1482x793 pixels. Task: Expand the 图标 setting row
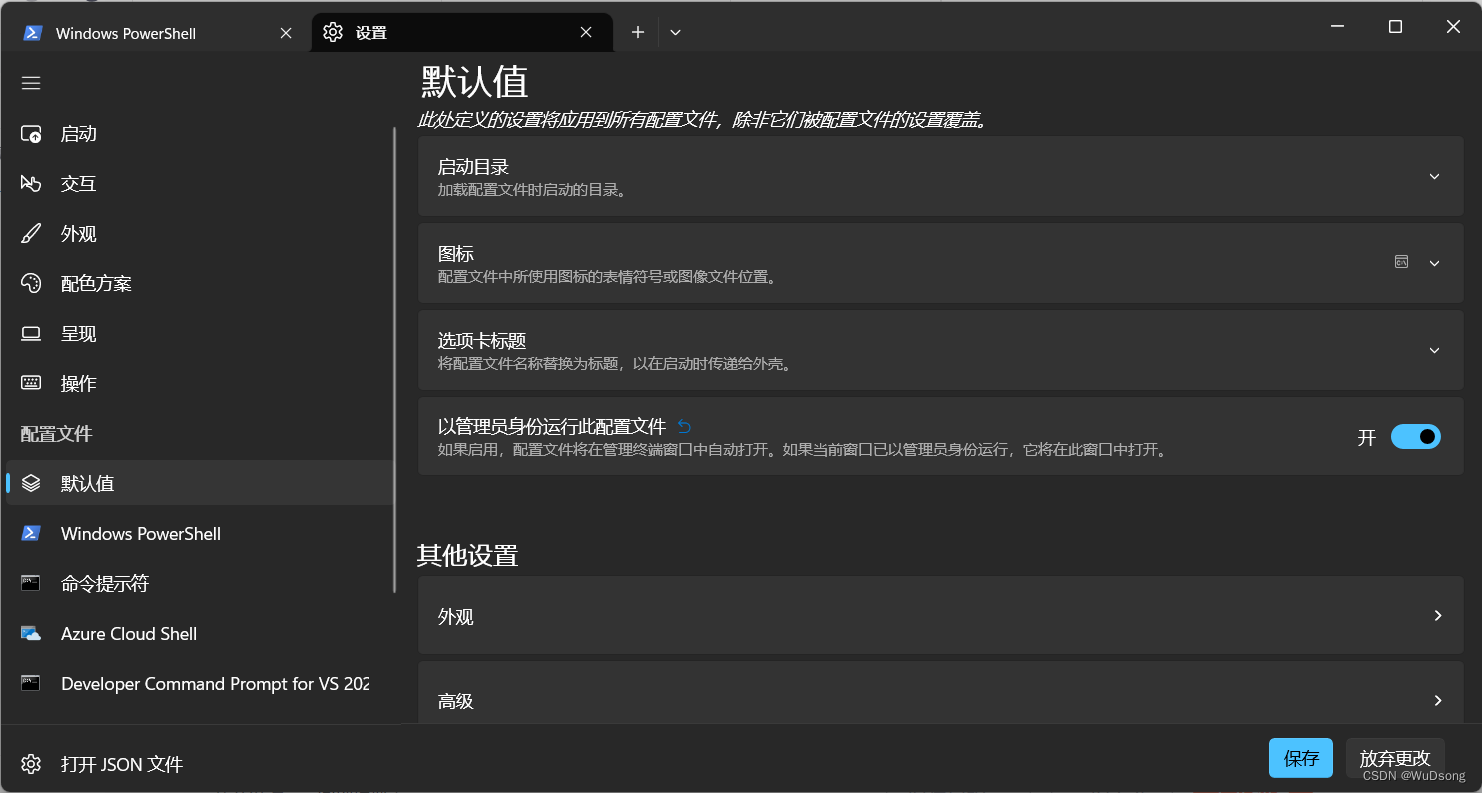pyautogui.click(x=1434, y=262)
